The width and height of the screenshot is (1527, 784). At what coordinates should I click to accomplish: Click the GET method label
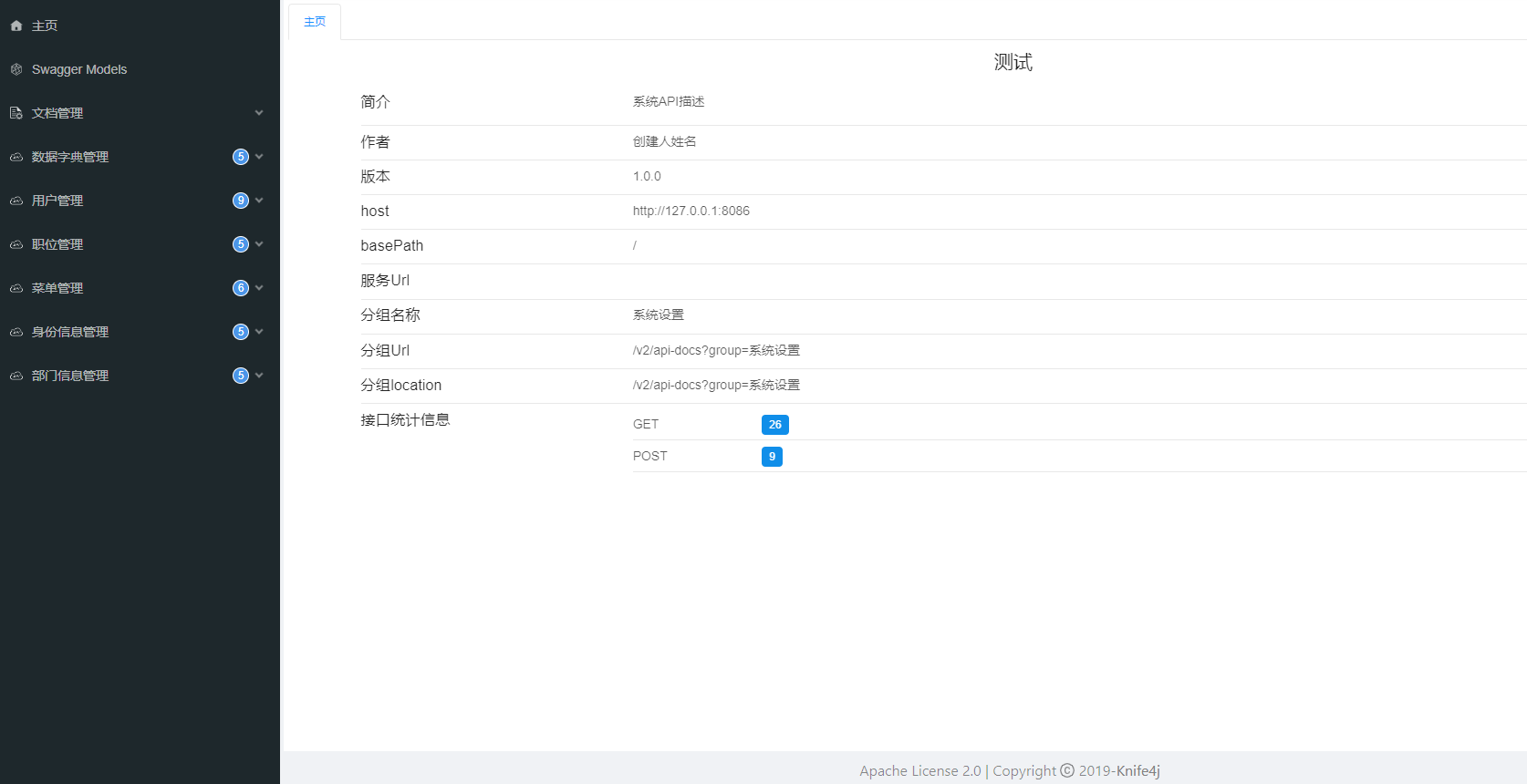646,424
